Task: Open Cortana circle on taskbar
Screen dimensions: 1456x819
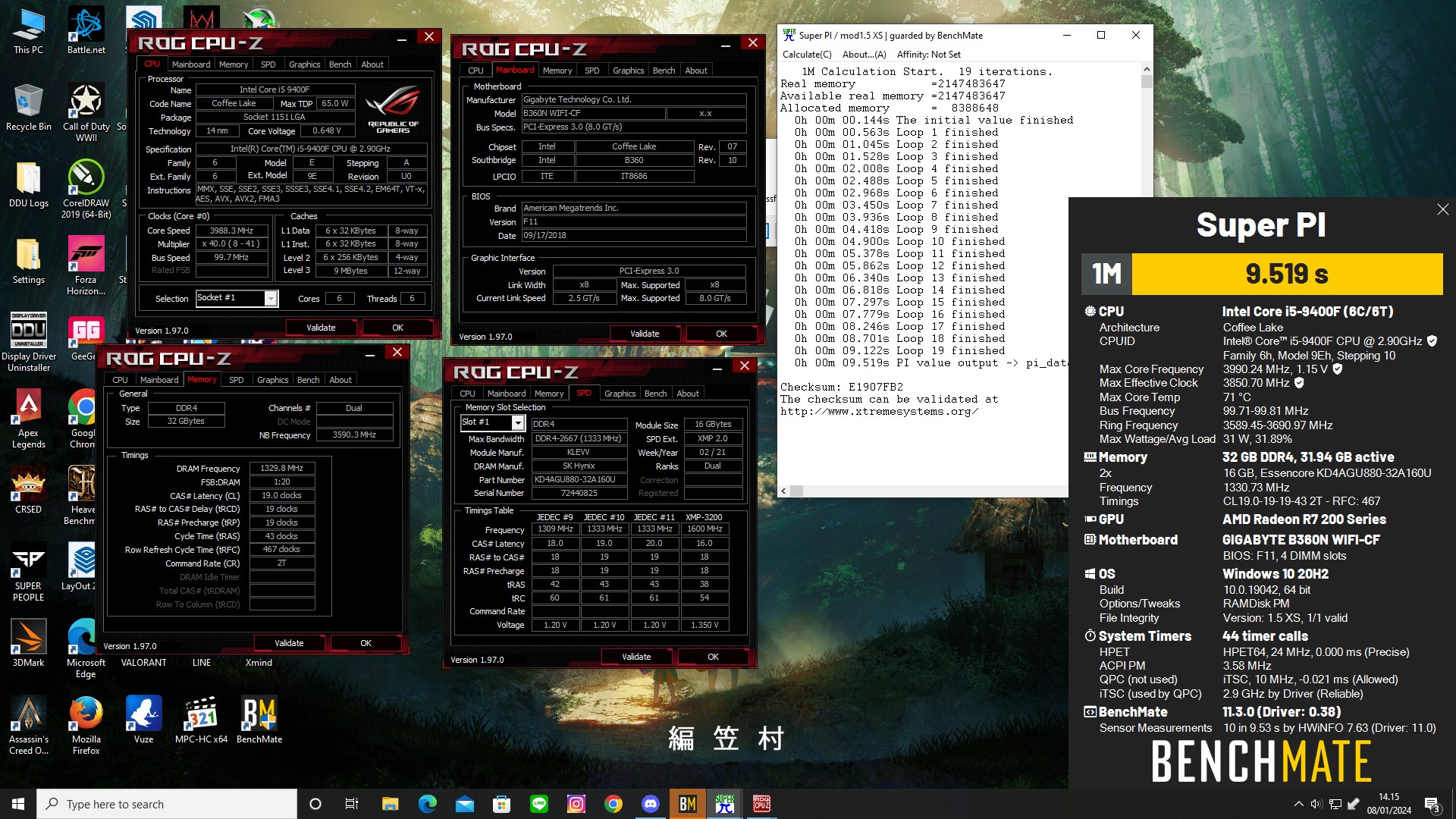Action: [x=315, y=804]
